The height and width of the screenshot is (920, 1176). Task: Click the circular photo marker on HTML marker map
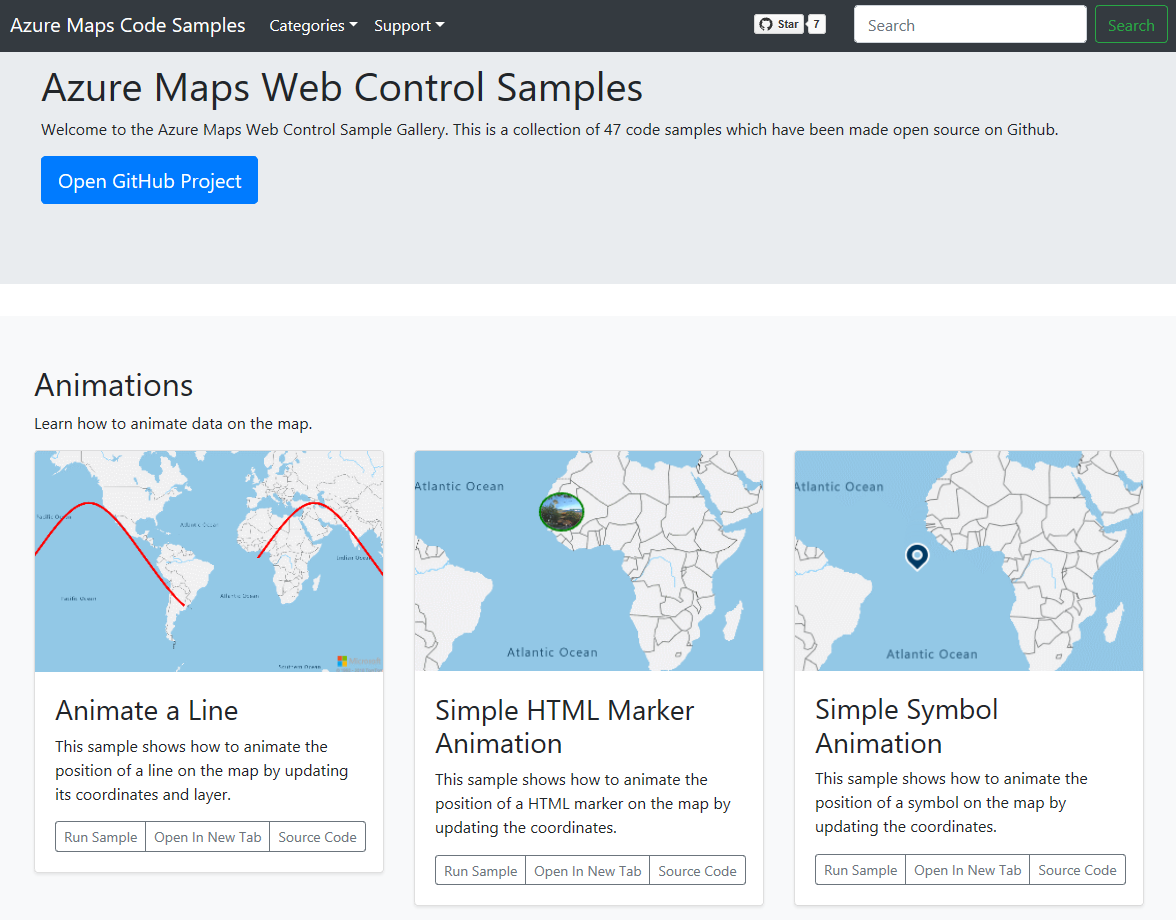(562, 512)
